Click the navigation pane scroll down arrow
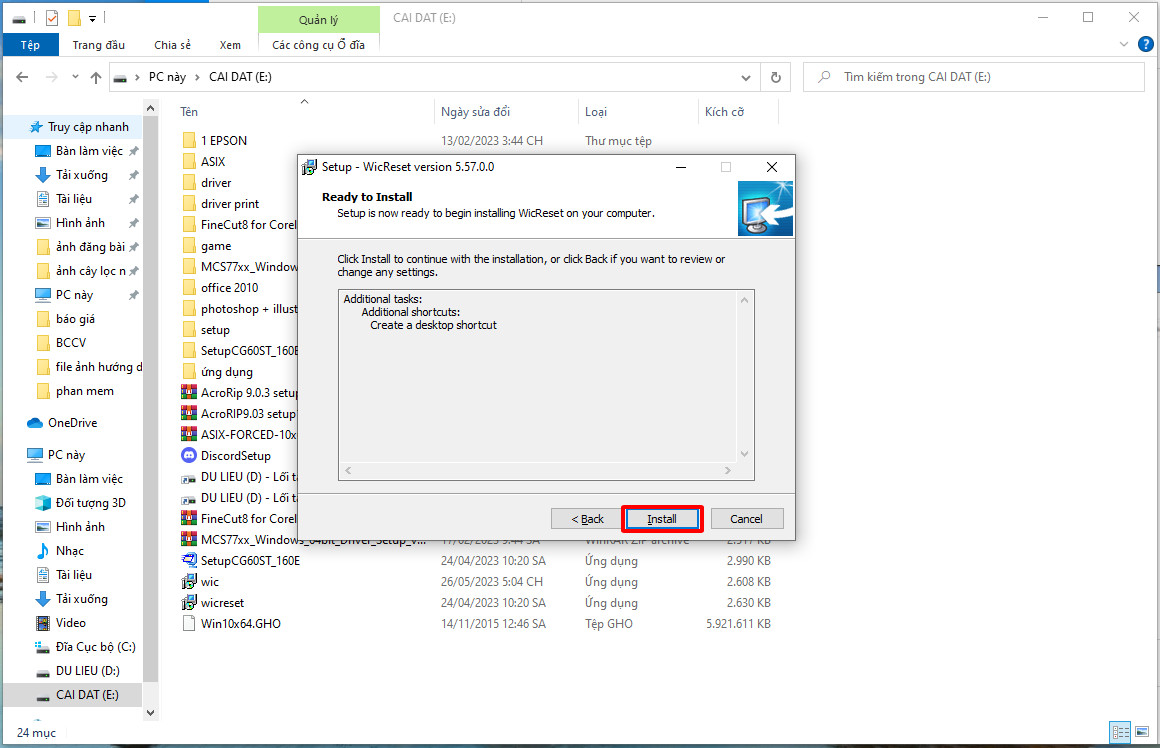 (151, 713)
